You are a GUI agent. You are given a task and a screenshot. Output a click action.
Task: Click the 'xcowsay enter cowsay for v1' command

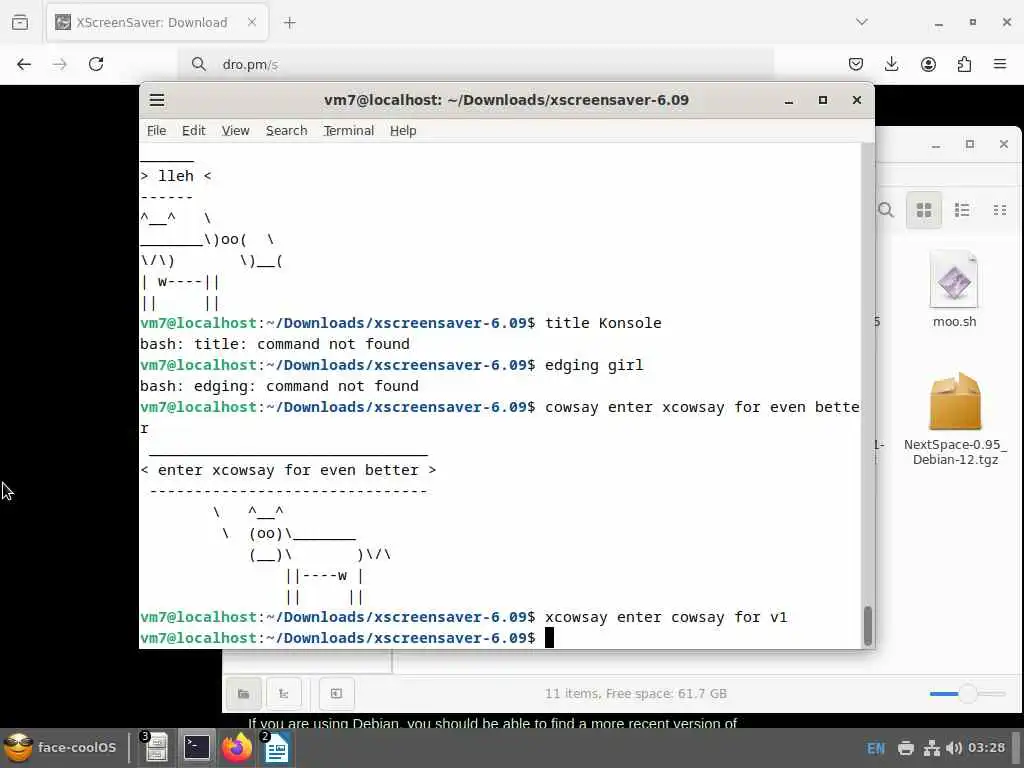pos(666,617)
